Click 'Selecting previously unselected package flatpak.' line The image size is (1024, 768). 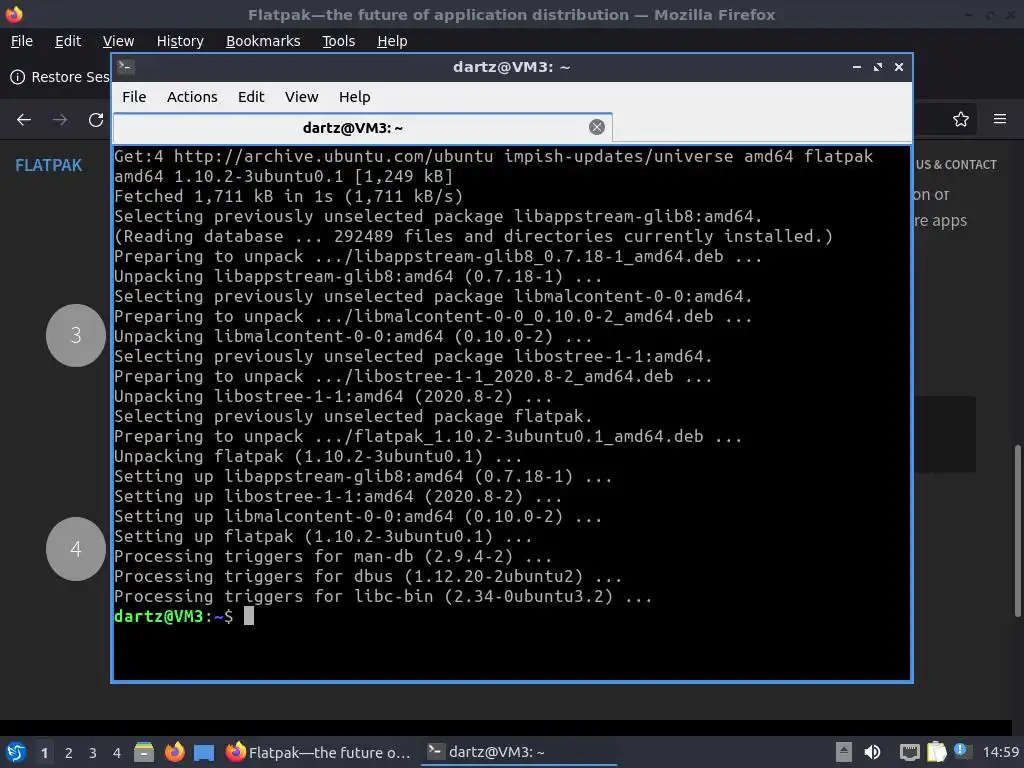point(353,417)
